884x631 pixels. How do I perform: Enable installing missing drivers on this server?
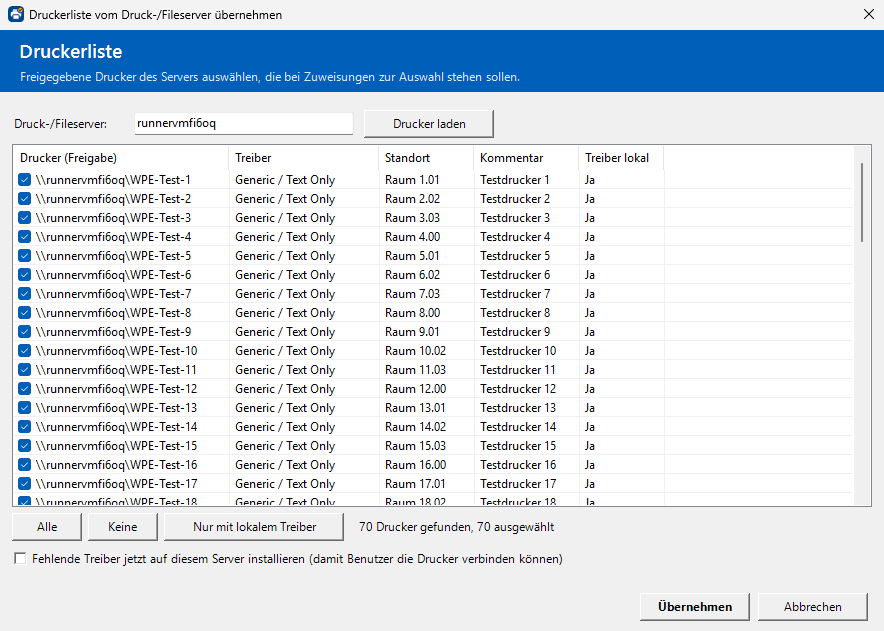pyautogui.click(x=20, y=559)
